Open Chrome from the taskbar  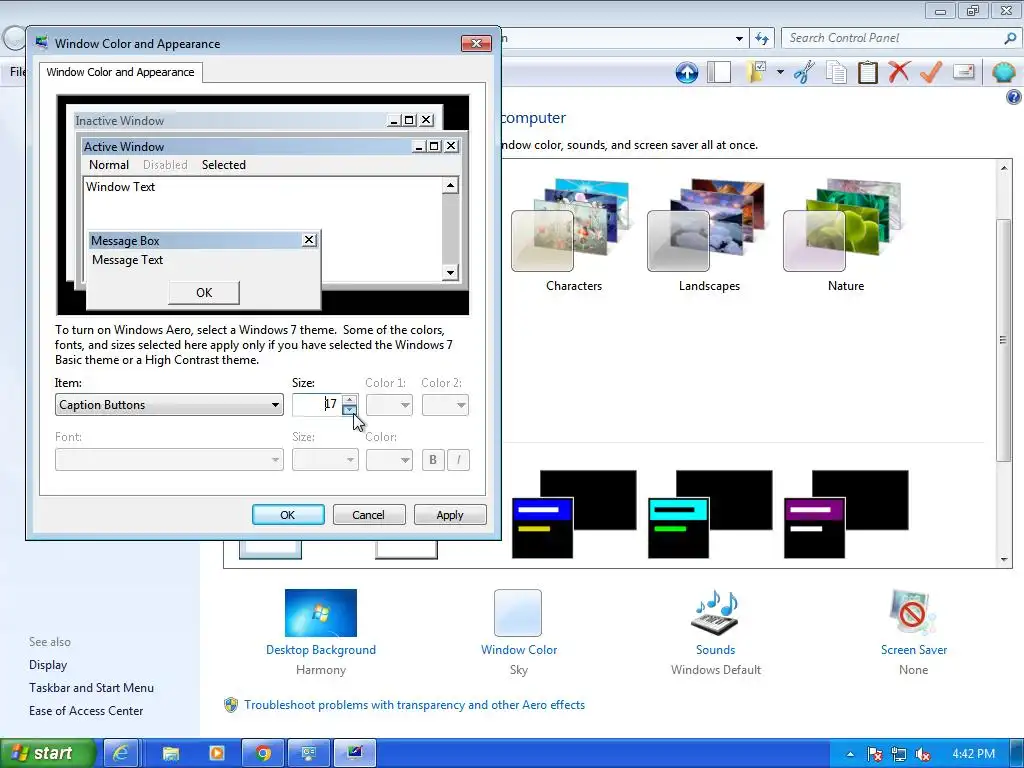tap(263, 753)
